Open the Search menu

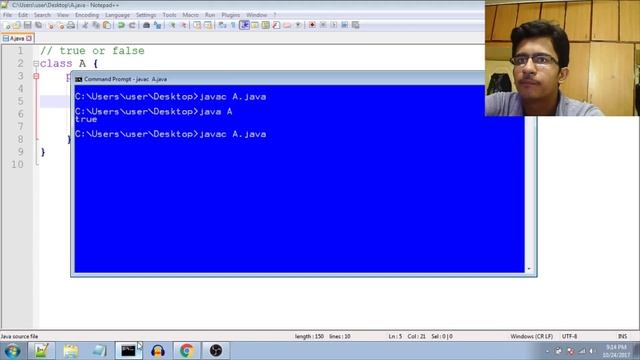point(42,15)
